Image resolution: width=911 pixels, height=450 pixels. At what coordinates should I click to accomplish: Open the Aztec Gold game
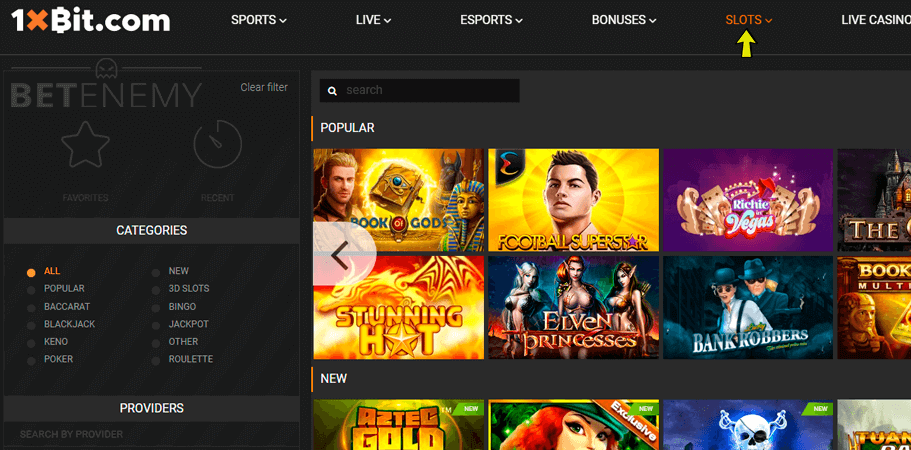tap(399, 424)
